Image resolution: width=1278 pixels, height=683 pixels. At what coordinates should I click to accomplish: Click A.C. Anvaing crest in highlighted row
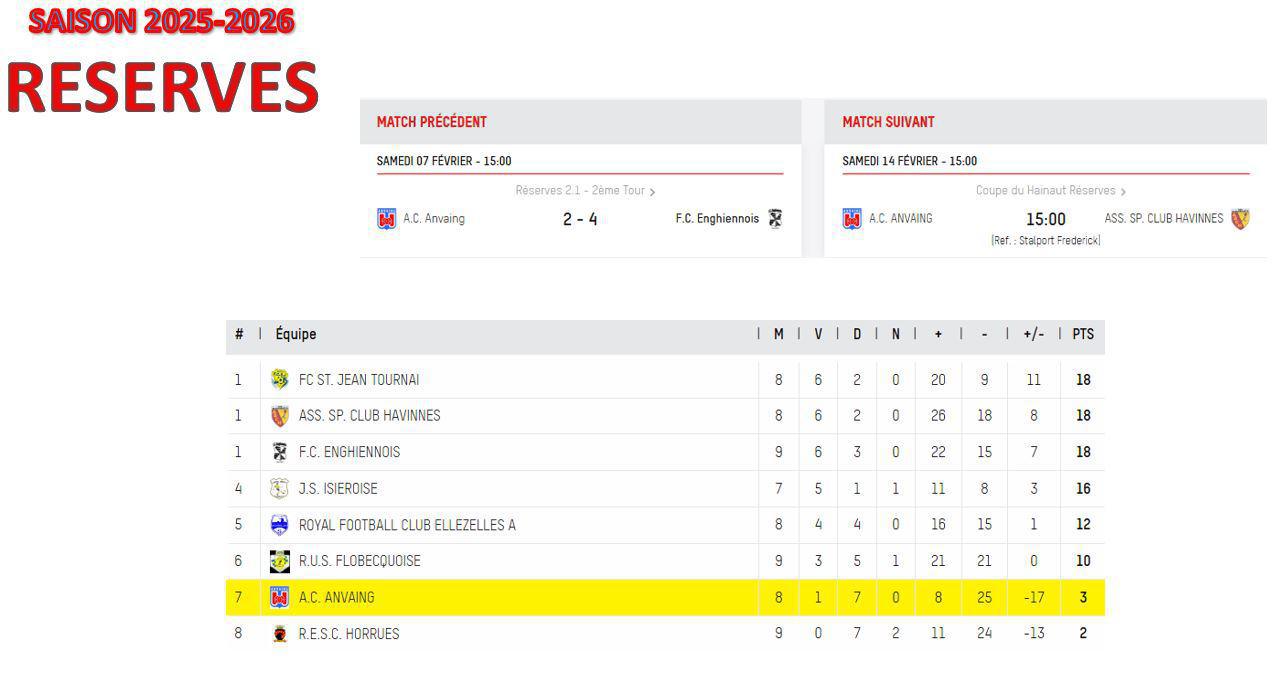pyautogui.click(x=280, y=598)
